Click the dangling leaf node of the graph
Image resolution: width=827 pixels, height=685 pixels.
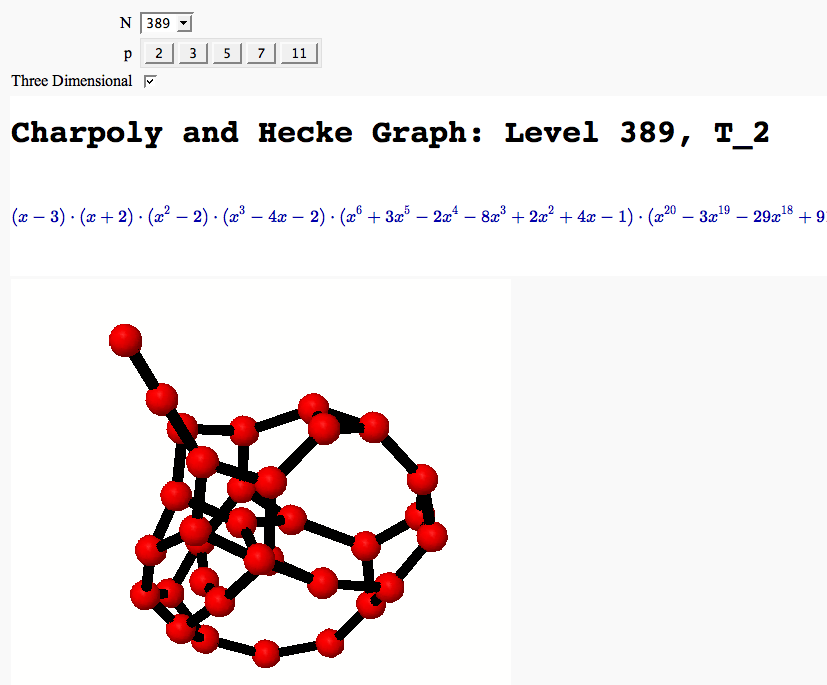point(126,340)
